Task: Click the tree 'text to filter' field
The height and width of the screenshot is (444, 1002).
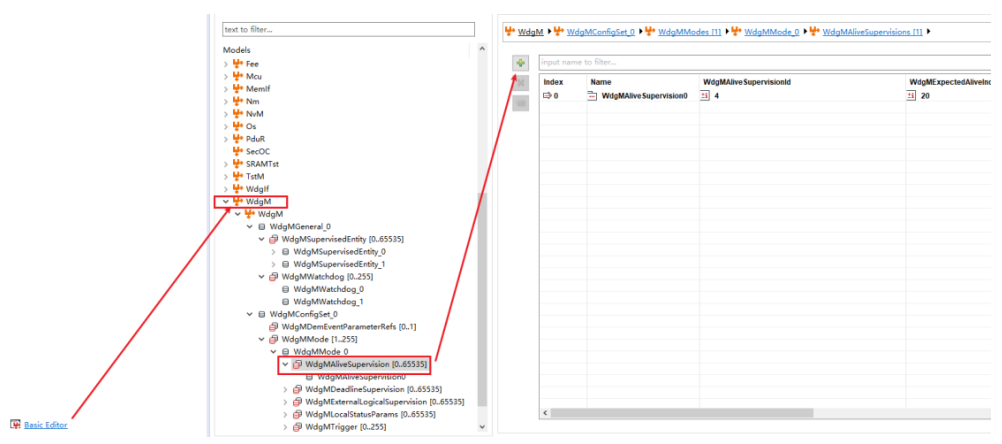Action: 347,30
